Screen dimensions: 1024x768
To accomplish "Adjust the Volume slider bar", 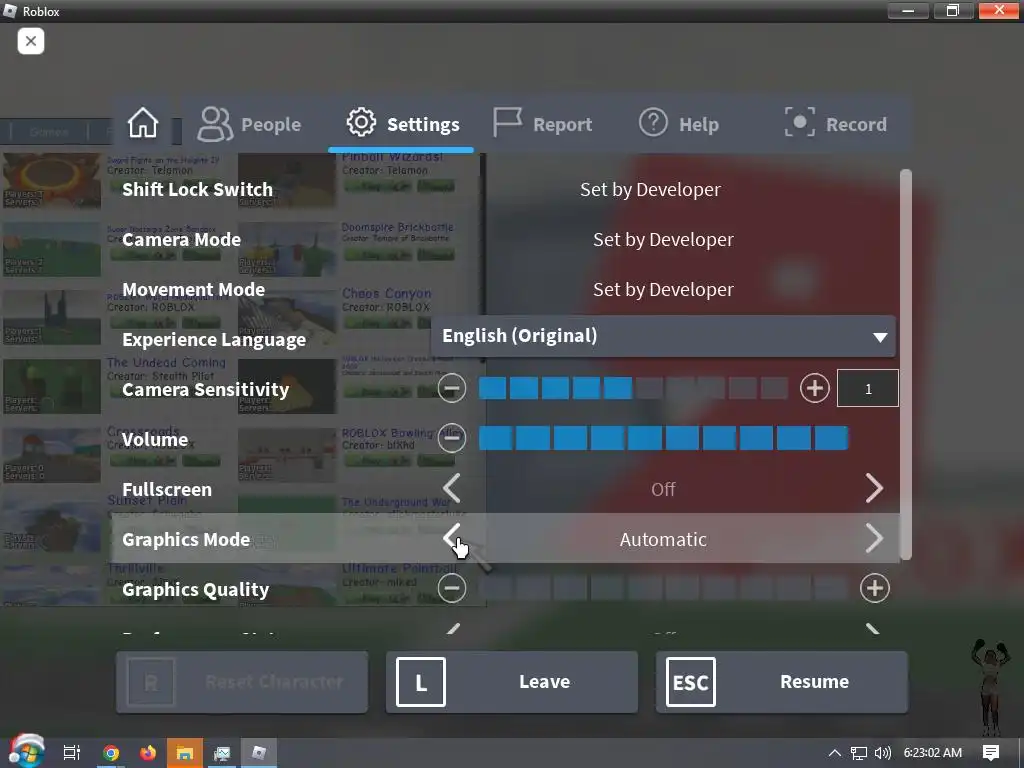I will coord(664,438).
